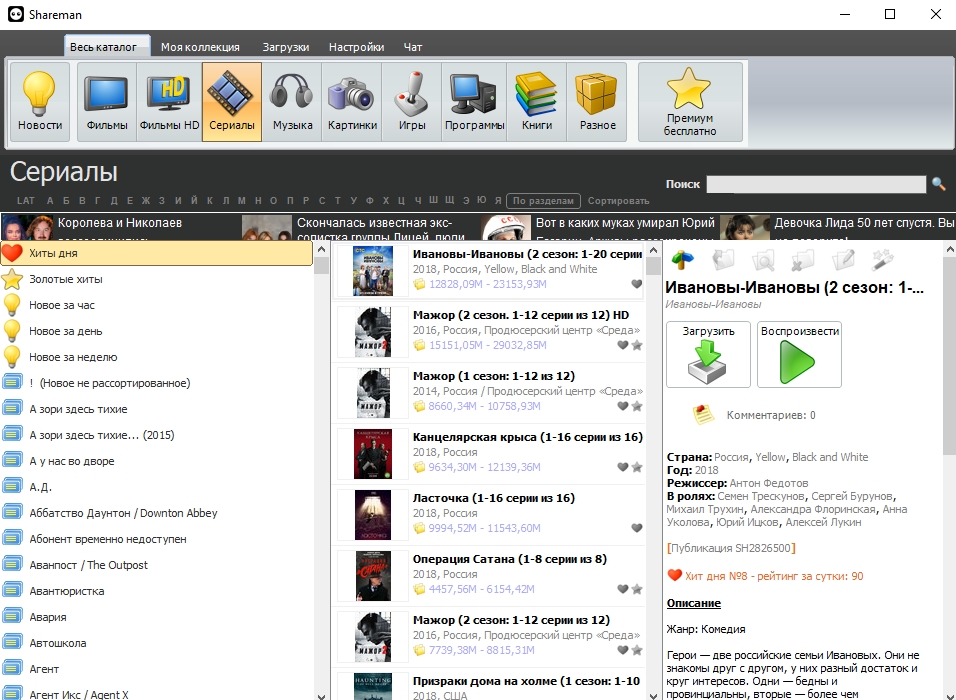This screenshot has height=700, width=956.
Task: Click the red heart icon beside Хиты дня
Action: 12,253
